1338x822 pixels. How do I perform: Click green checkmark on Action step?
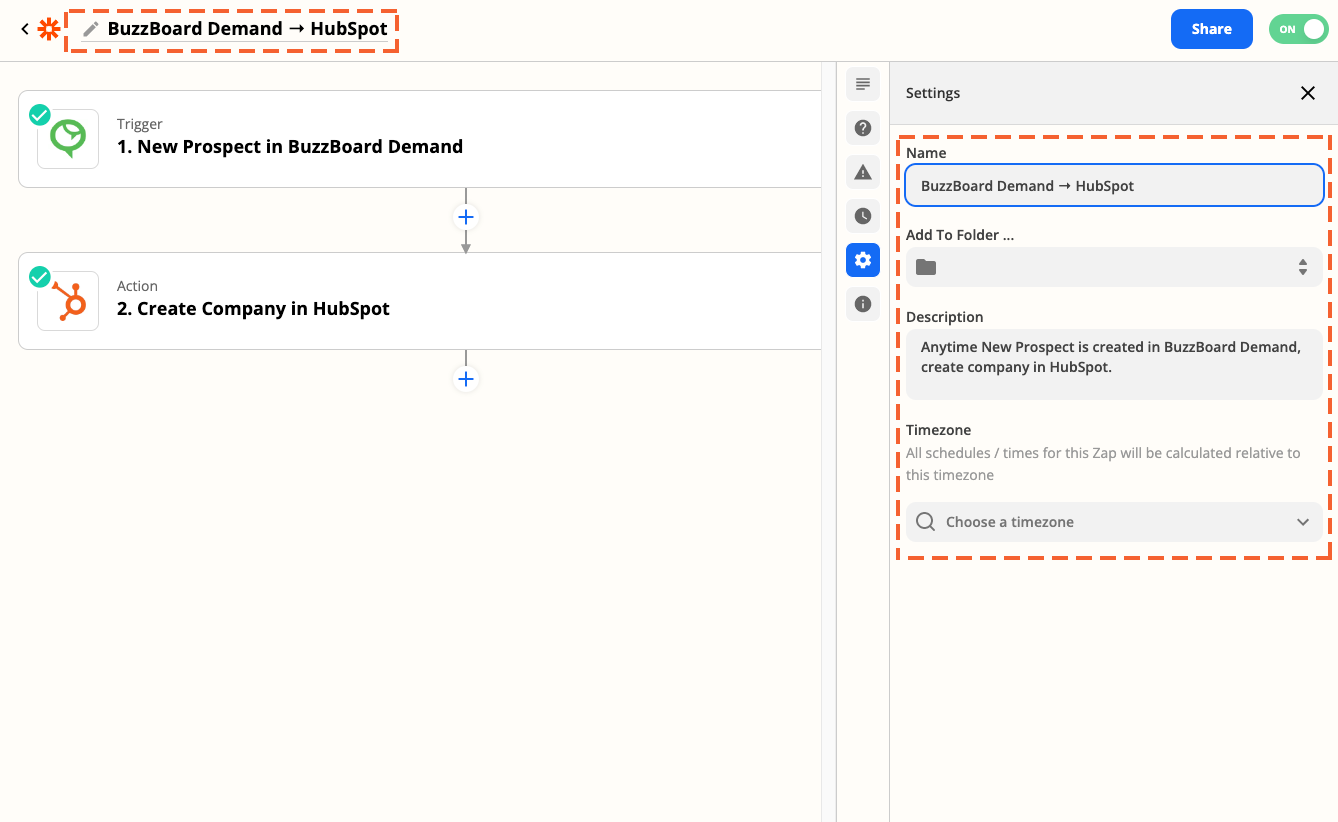(x=39, y=277)
